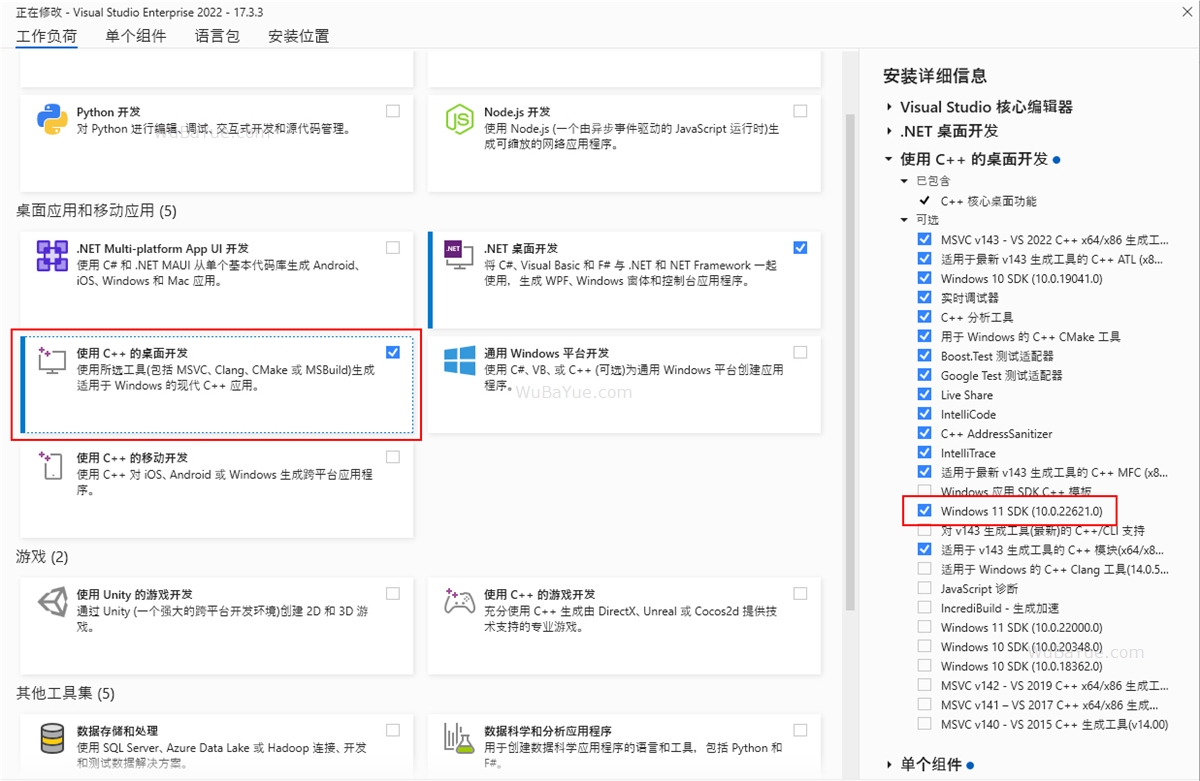The height and width of the screenshot is (781, 1200).
Task: Click the Node.js development workload icon
Action: coord(459,119)
